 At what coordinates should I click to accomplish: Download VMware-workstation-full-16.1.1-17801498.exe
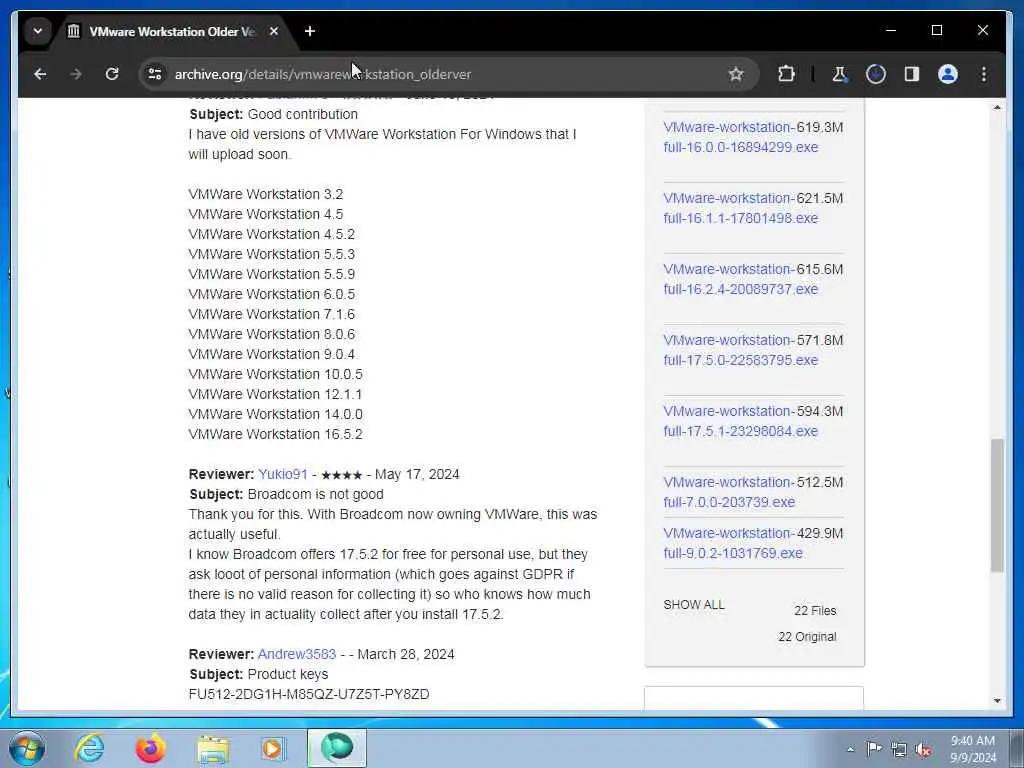pyautogui.click(x=741, y=208)
